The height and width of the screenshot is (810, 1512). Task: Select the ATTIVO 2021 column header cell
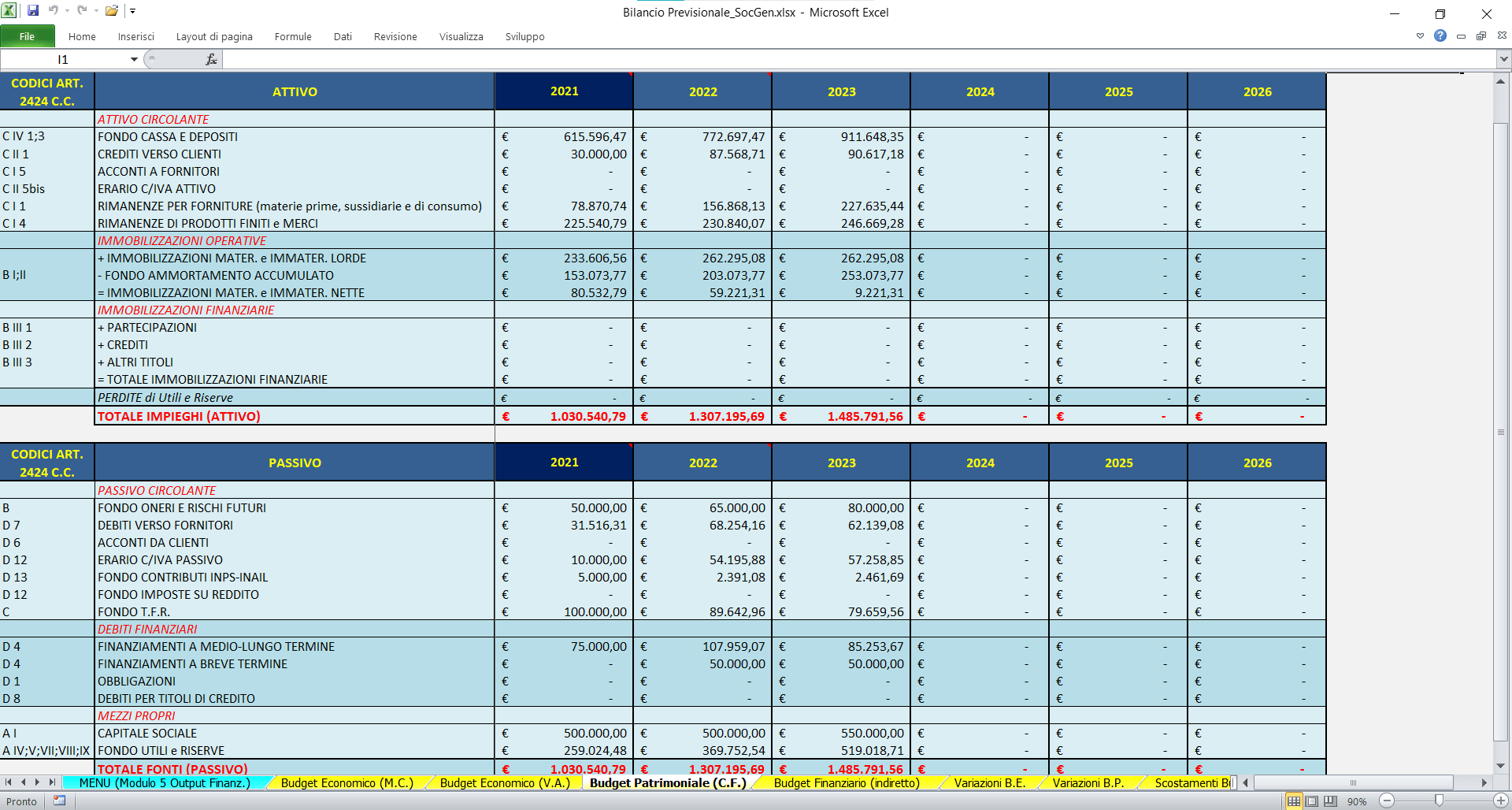click(x=564, y=91)
